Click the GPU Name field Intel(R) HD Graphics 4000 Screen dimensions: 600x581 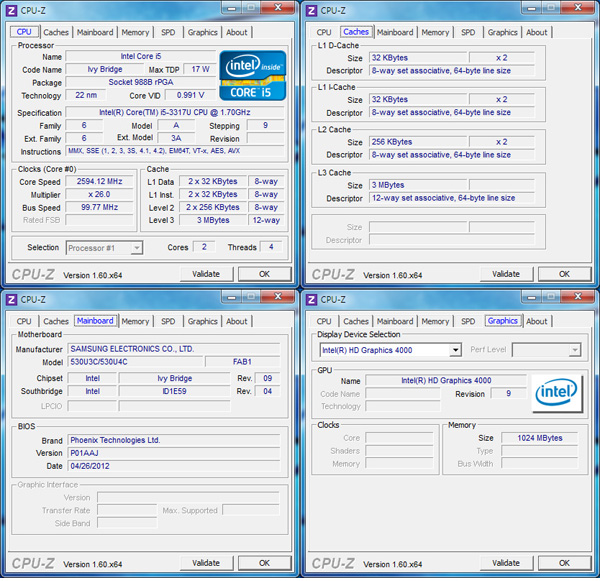446,380
